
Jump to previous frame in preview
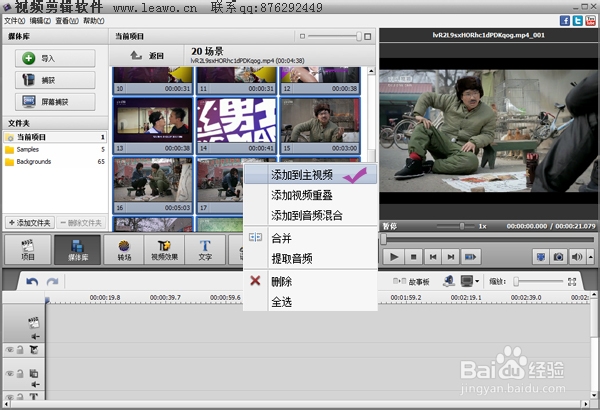point(433,257)
